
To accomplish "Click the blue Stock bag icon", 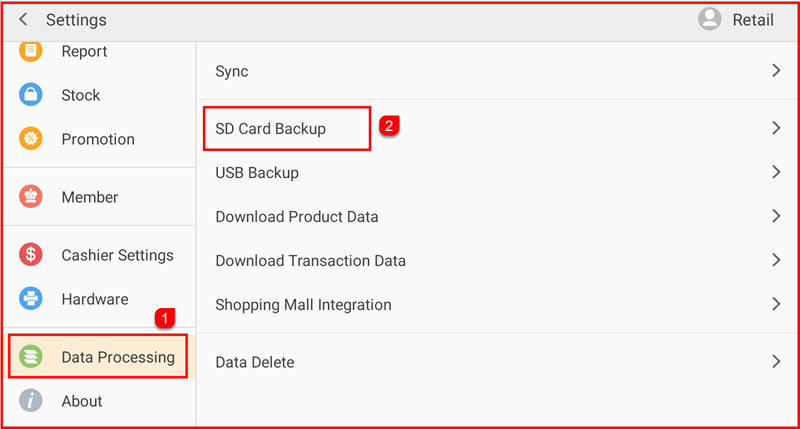I will (31, 95).
